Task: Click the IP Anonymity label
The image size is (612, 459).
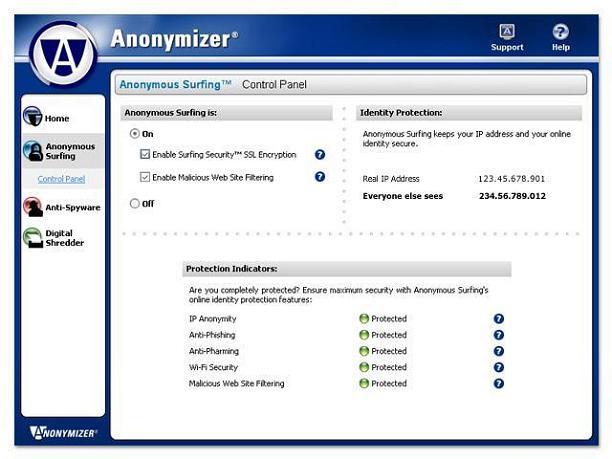Action: pyautogui.click(x=213, y=319)
